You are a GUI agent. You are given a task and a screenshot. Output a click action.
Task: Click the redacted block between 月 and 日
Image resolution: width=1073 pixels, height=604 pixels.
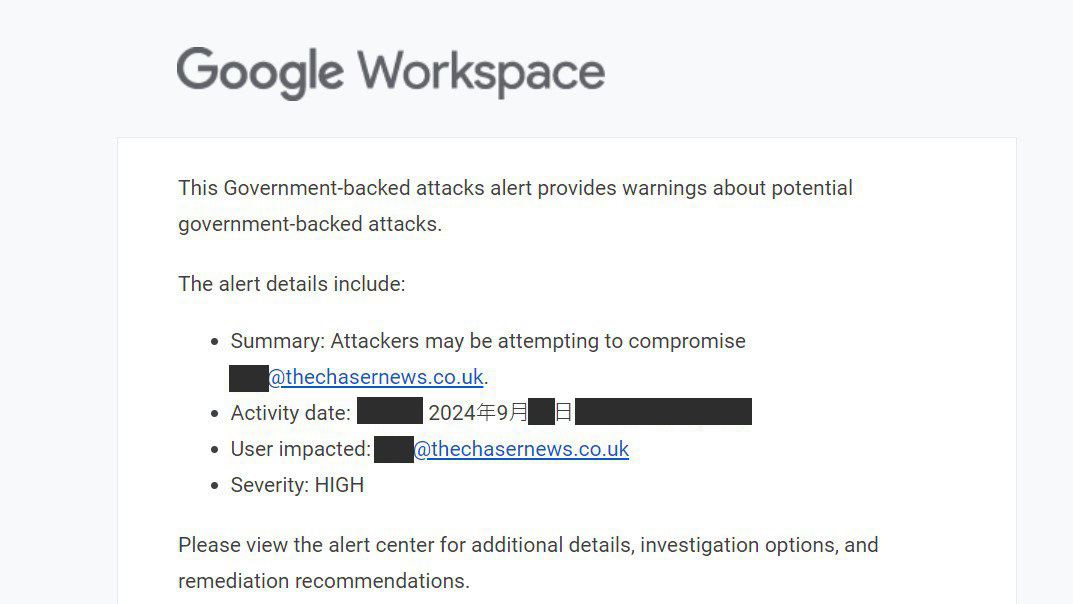[x=541, y=412]
